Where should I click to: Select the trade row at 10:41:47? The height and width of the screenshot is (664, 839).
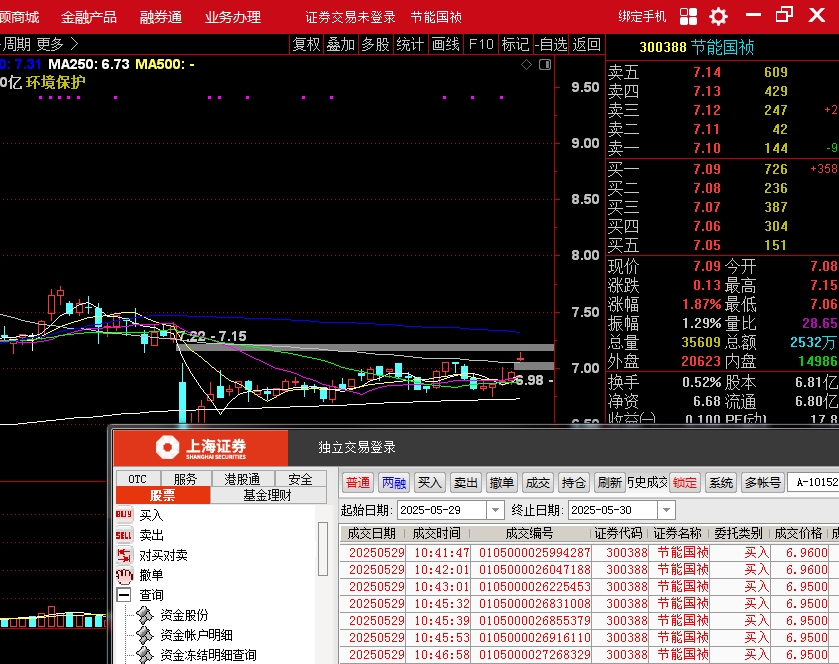click(x=589, y=552)
